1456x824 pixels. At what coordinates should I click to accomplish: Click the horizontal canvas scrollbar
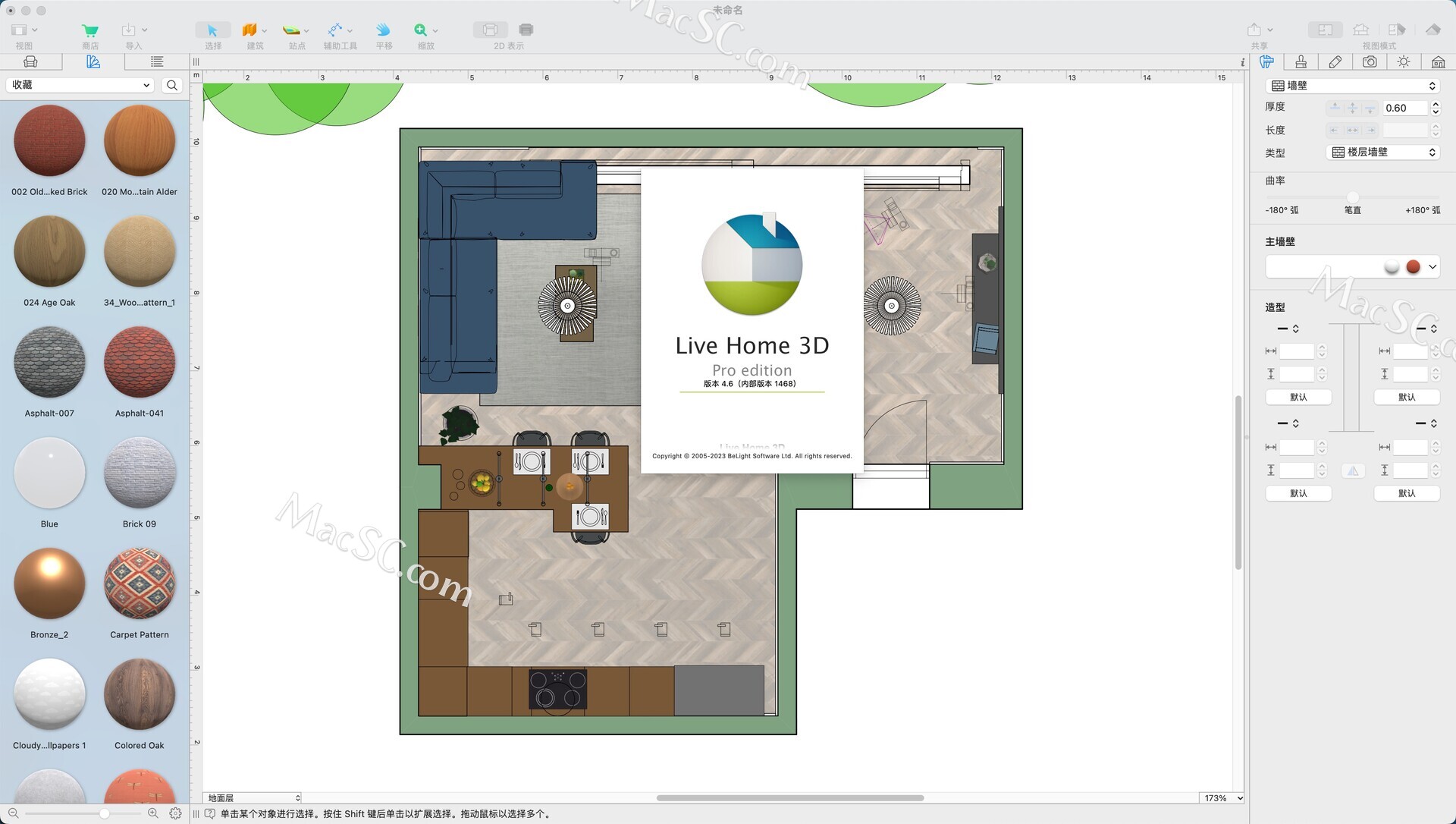789,797
